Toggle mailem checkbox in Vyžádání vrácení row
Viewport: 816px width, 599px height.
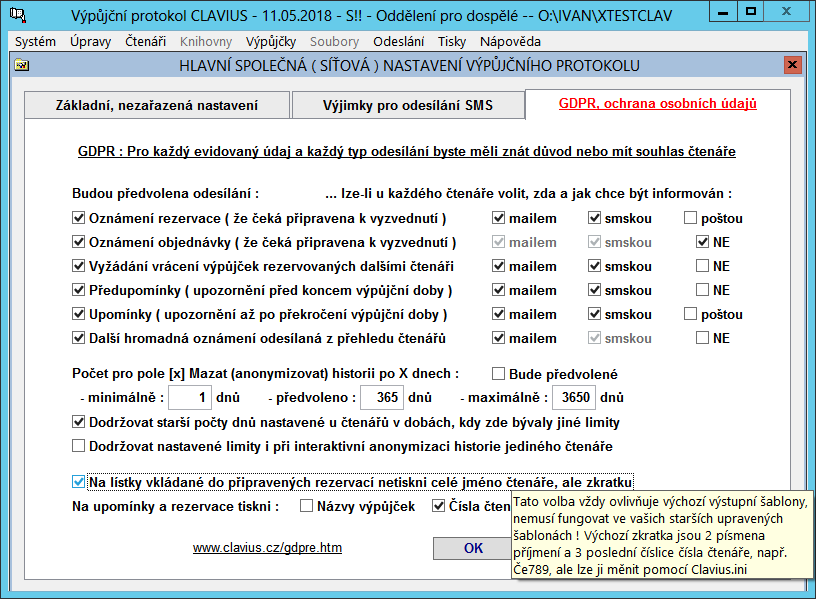[499, 266]
